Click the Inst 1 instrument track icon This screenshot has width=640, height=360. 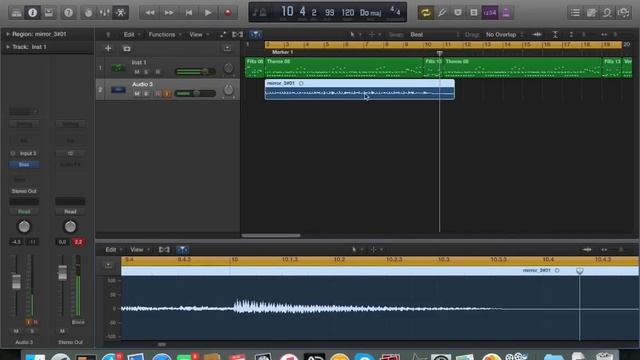tap(118, 68)
